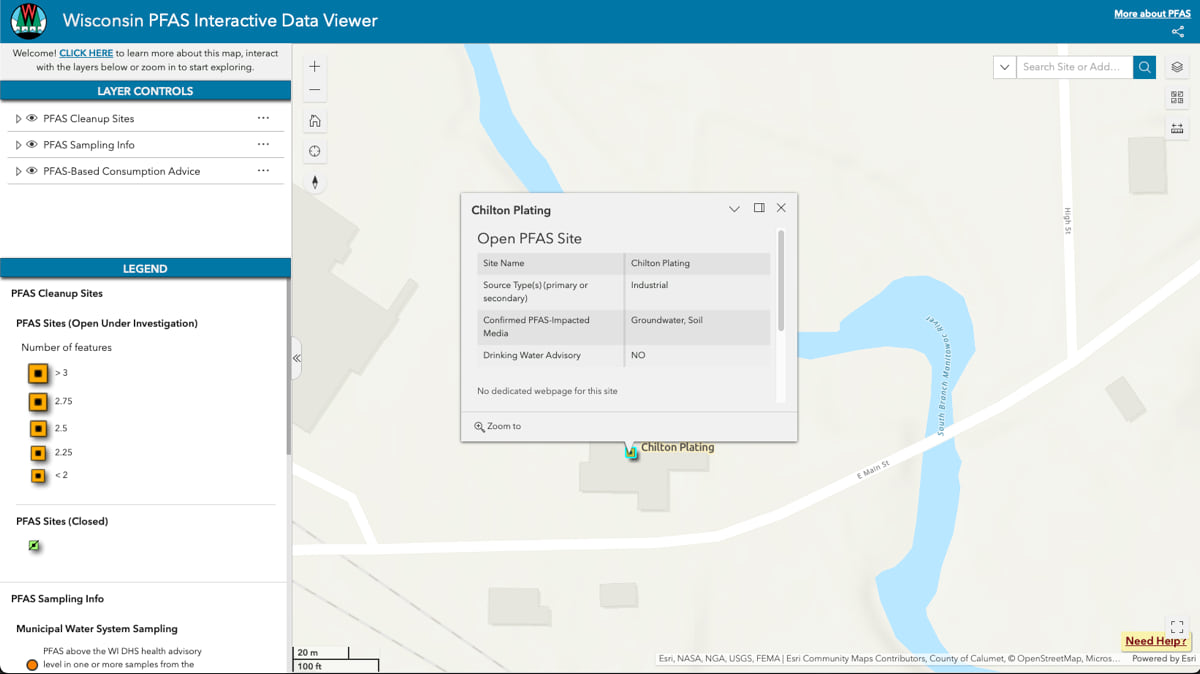This screenshot has width=1200, height=674.
Task: Click 'PFAS Sites (Open Under Investigation)' heading
Action: 107,323
